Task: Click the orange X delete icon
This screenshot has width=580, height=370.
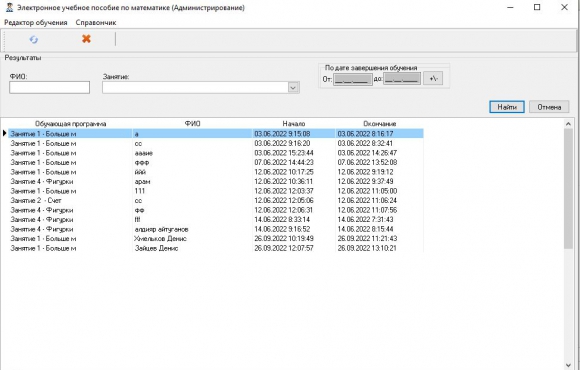Action: [86, 39]
